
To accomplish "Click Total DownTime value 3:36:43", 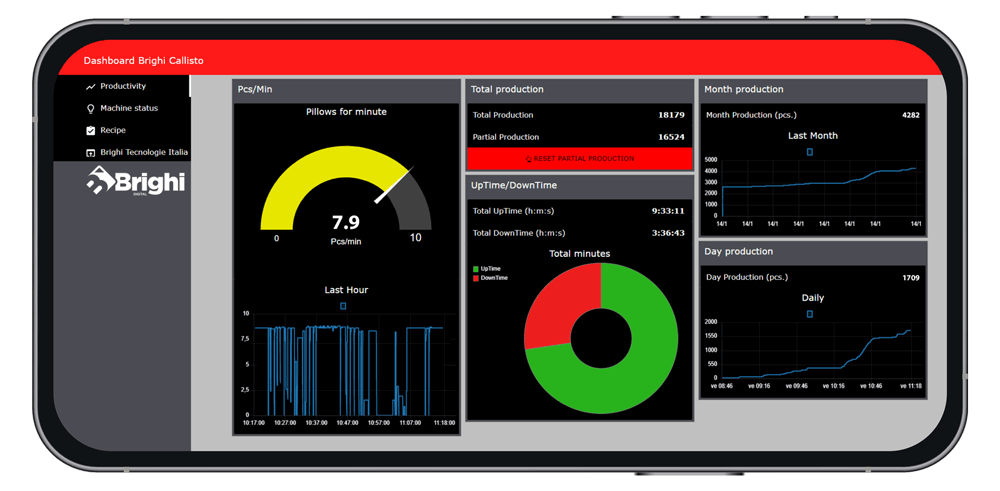I will pos(668,233).
